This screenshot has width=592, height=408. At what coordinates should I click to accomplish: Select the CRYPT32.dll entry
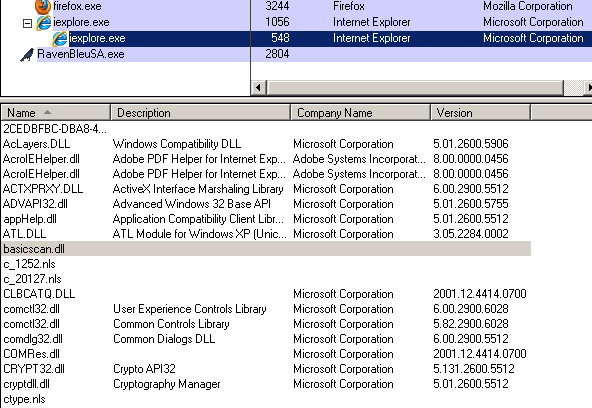(x=34, y=369)
